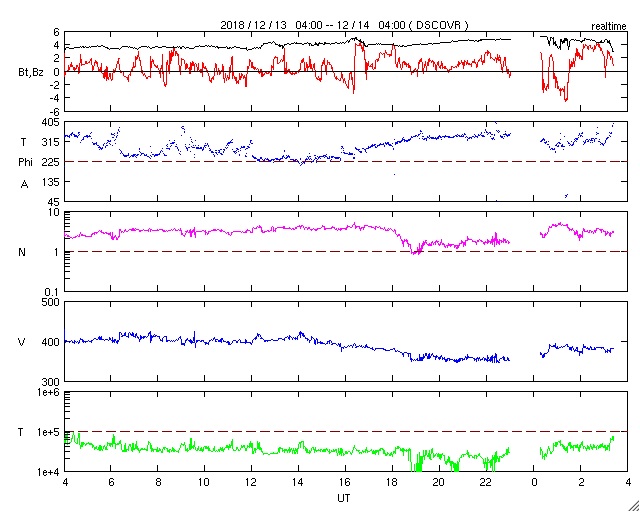Click the "45" tick value

tap(54, 202)
